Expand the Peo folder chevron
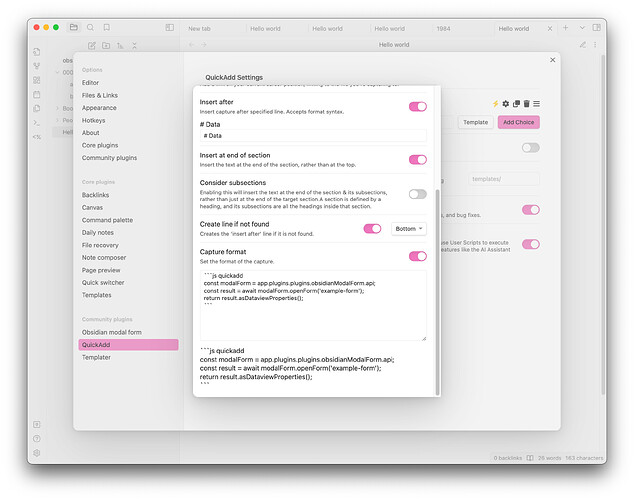 tap(57, 120)
